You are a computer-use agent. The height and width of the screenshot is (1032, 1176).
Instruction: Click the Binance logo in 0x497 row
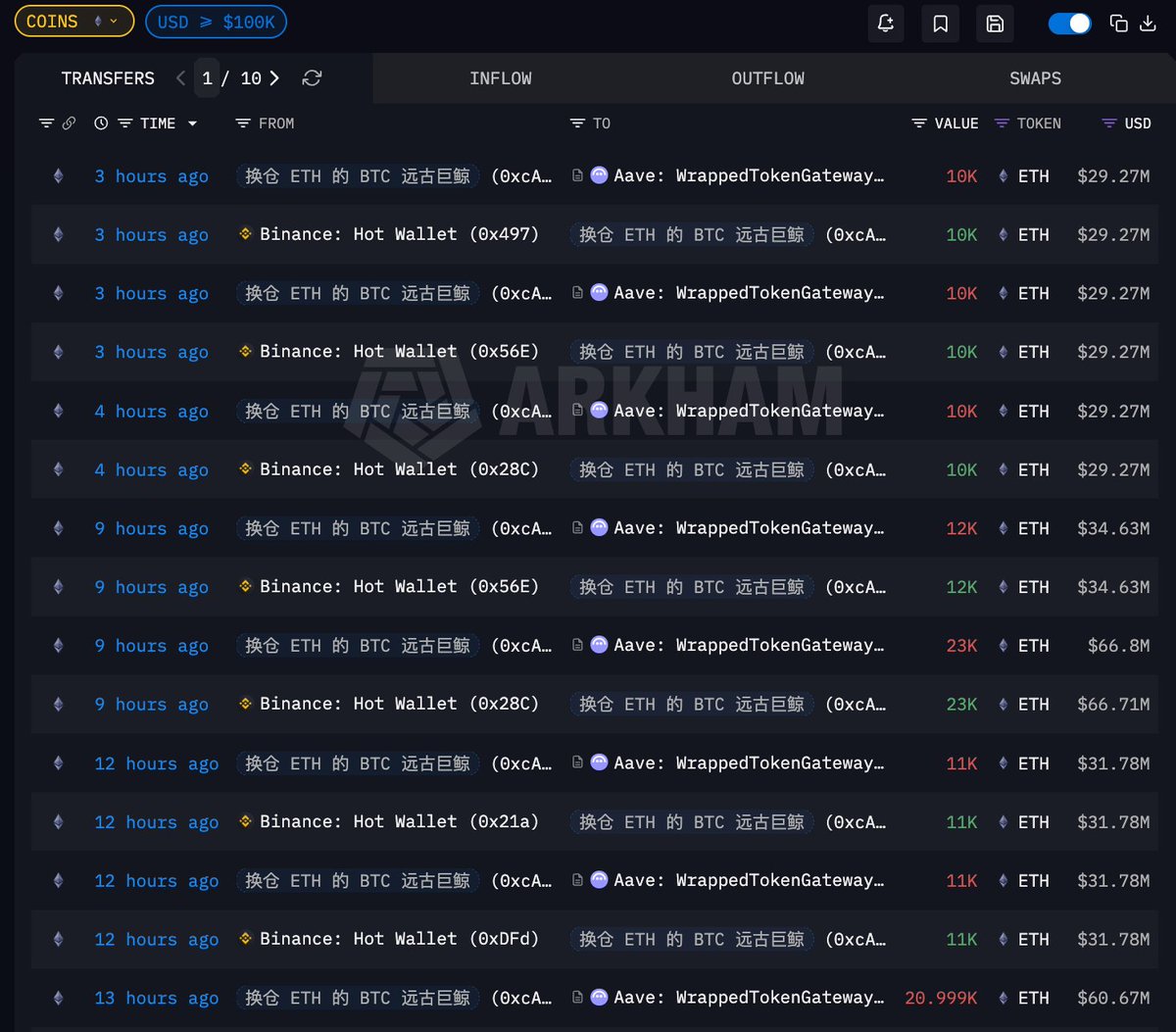click(246, 234)
